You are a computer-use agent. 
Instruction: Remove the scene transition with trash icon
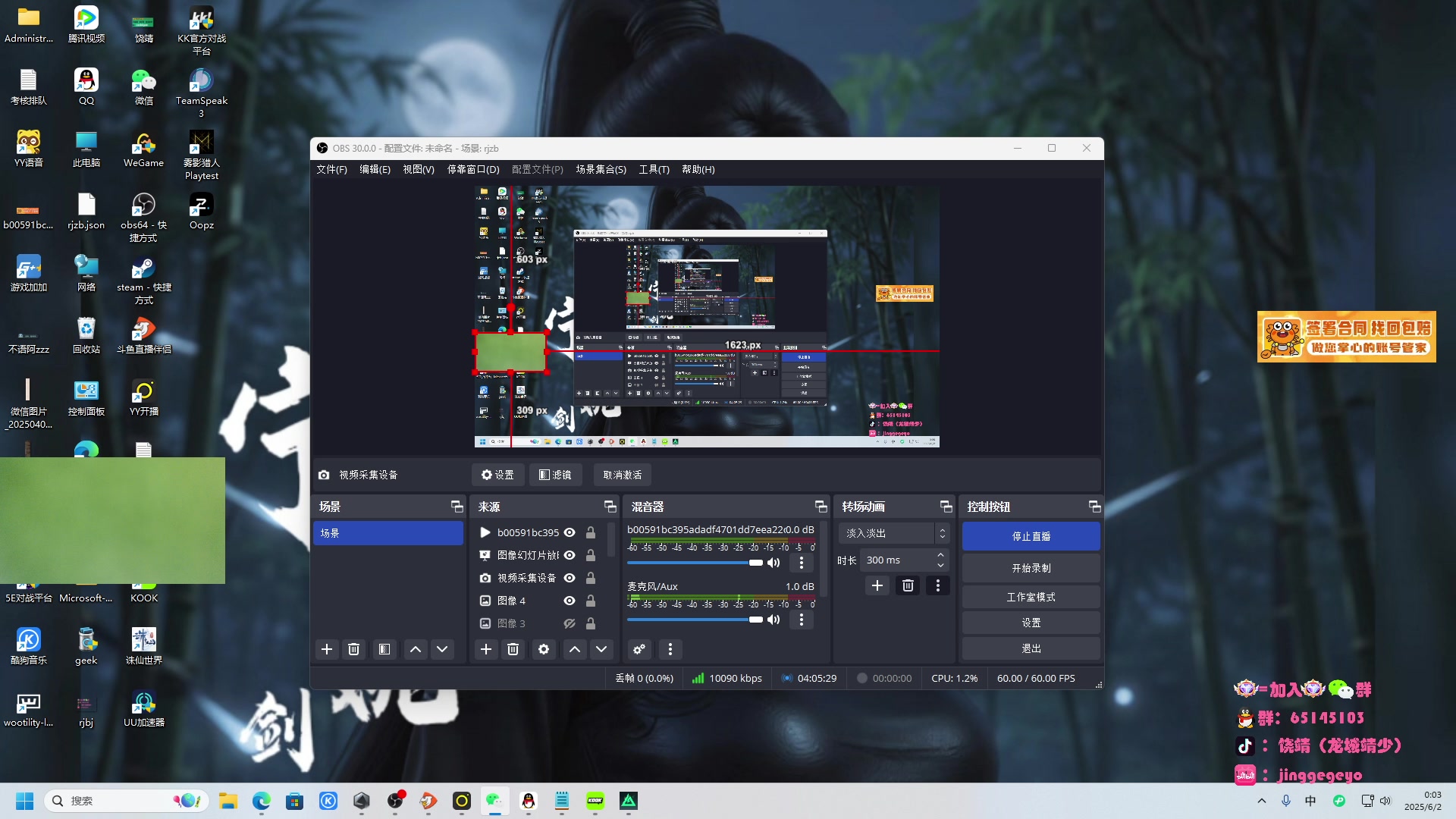[x=908, y=585]
